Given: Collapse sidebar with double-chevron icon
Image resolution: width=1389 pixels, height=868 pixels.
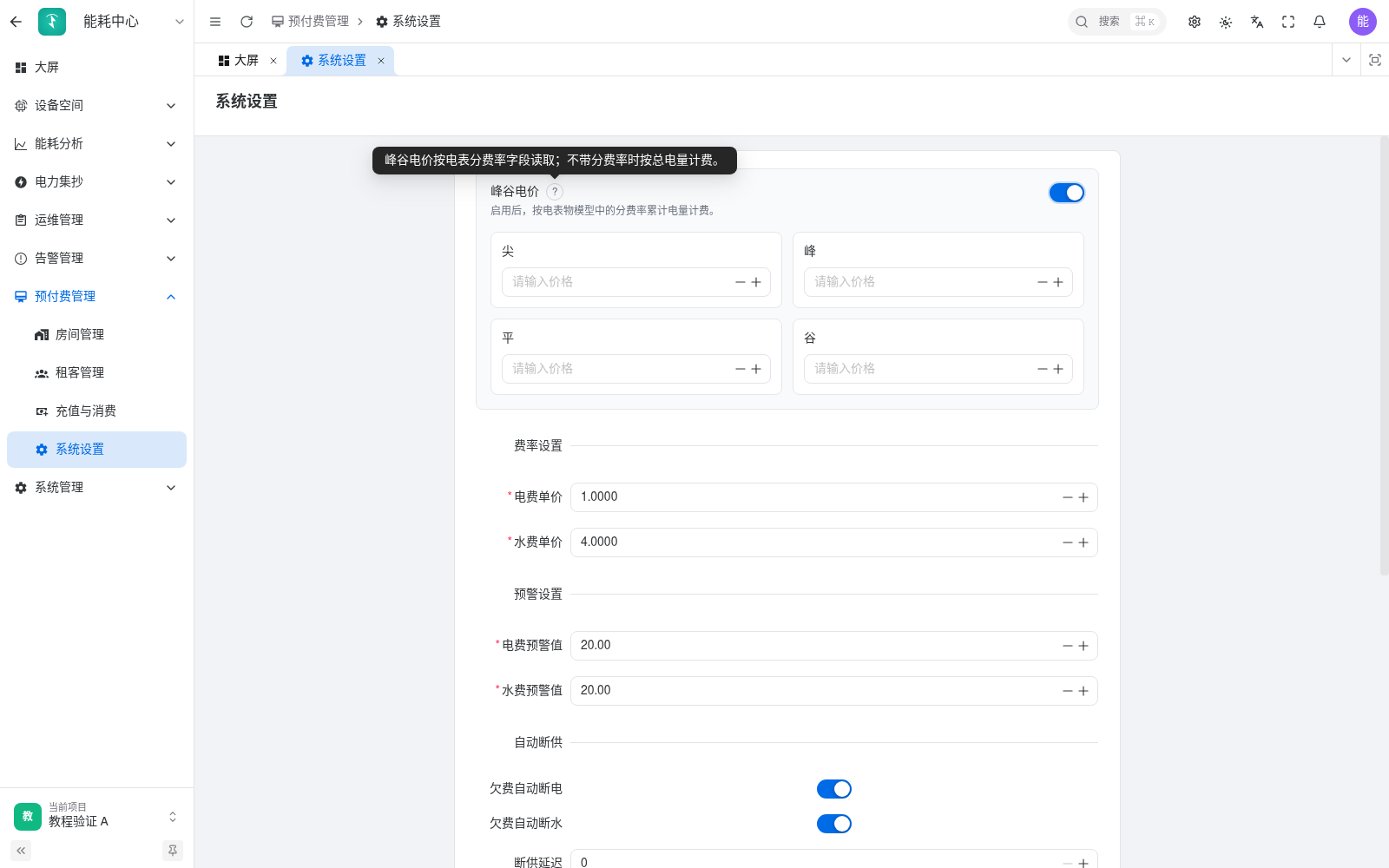Looking at the screenshot, I should 21,851.
